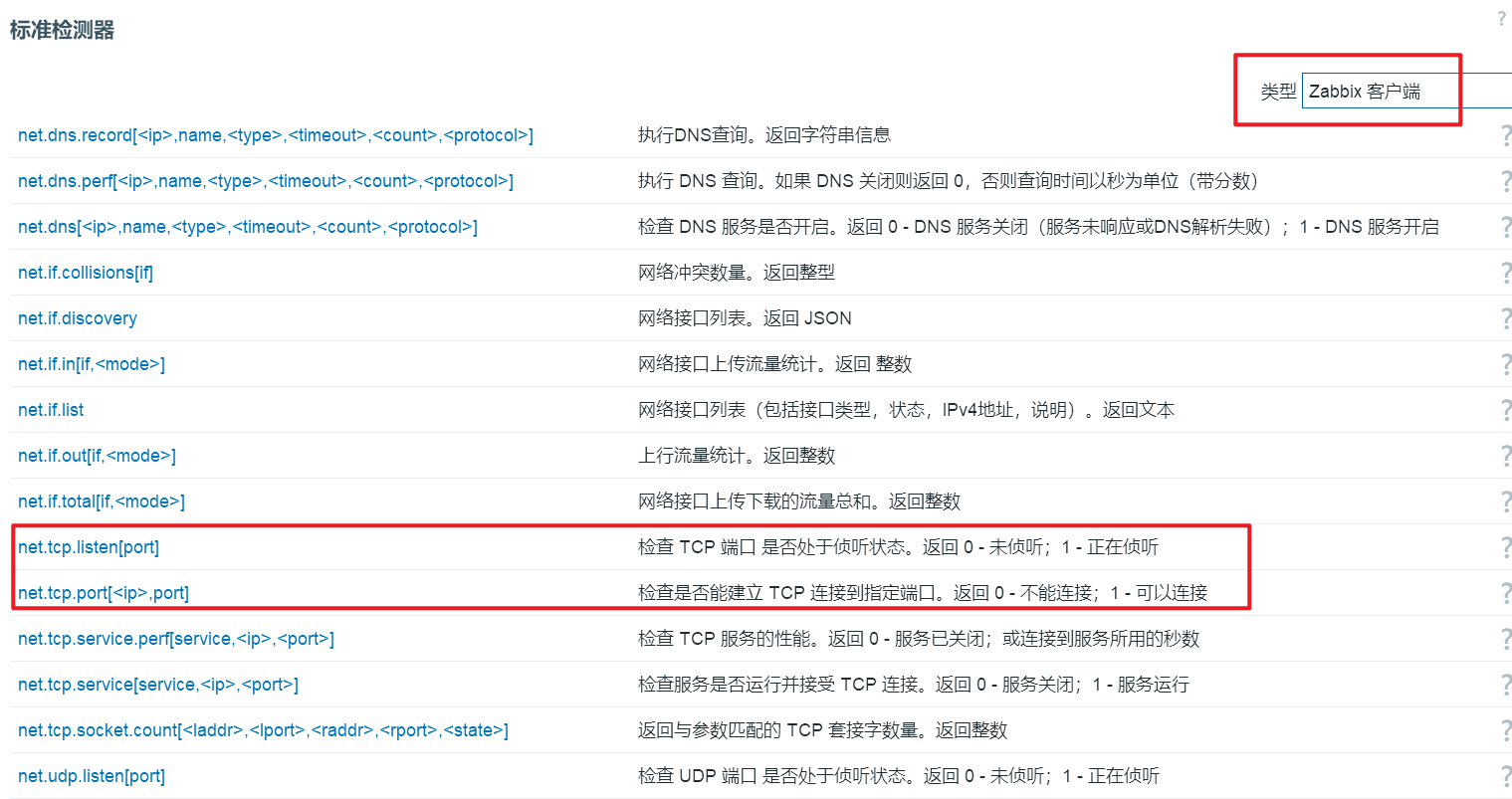Choose net.tcp.port[<ip>,port] key
Viewport: 1512px width, 799px height.
click(x=104, y=593)
